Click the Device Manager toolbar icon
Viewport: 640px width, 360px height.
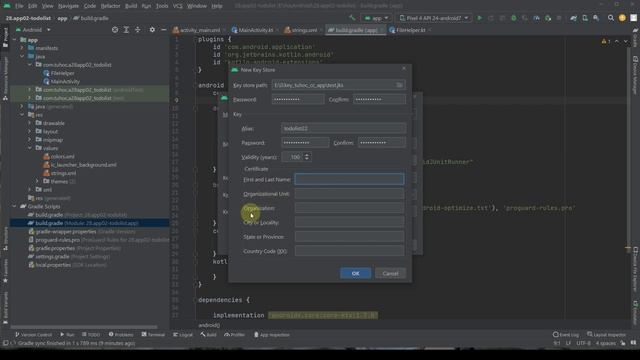click(585, 18)
